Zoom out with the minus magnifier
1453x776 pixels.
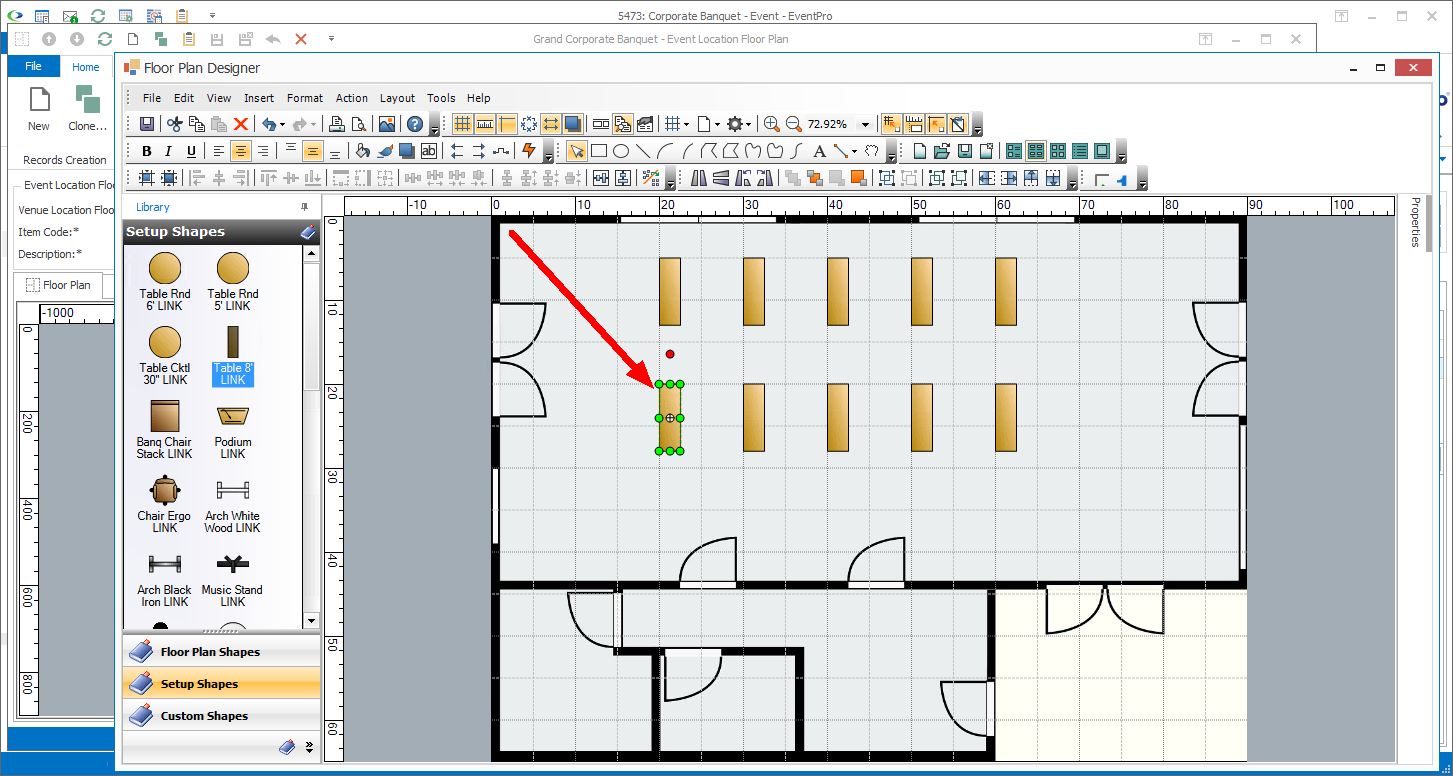click(793, 124)
